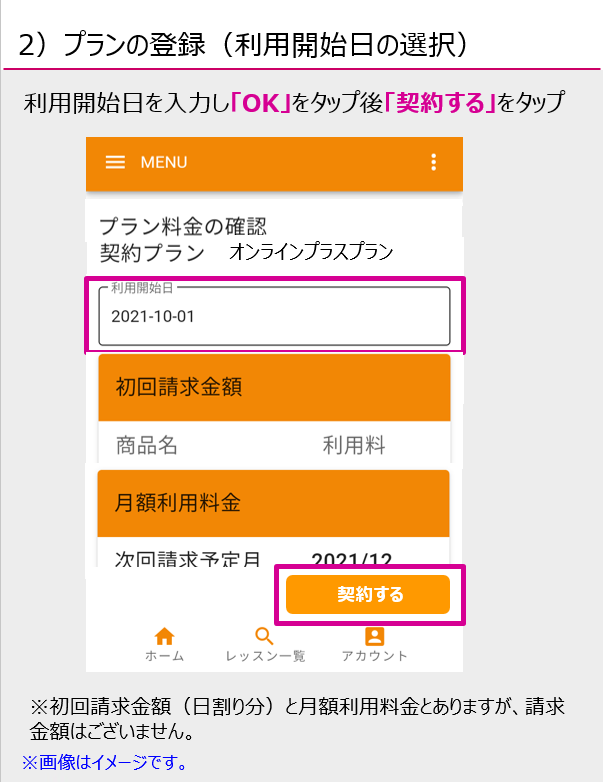Select the アカウント tab label

[x=375, y=656]
